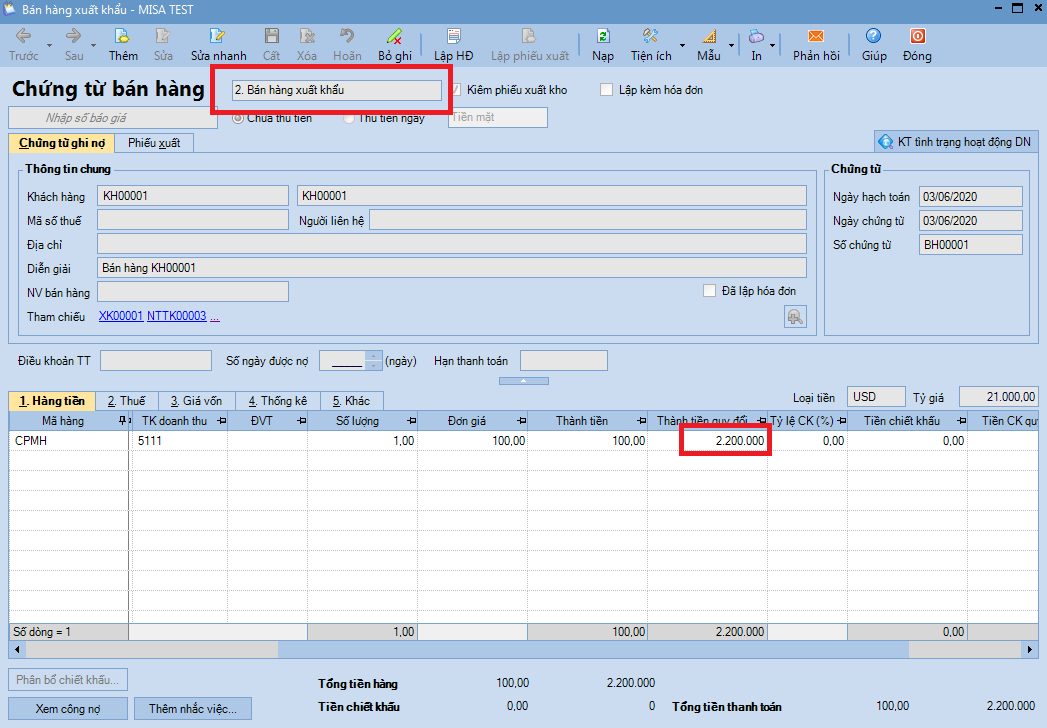Go to next voucher with Sau
This screenshot has height=728, width=1047.
coord(74,45)
